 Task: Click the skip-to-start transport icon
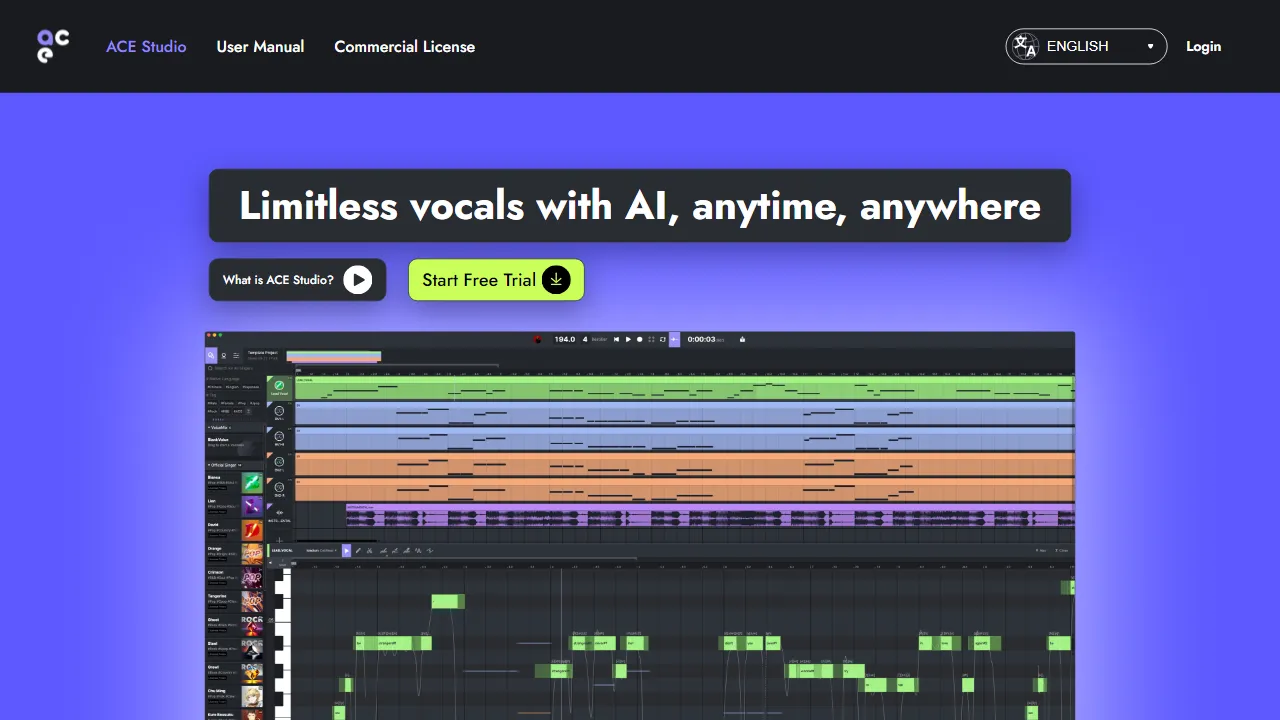[616, 340]
